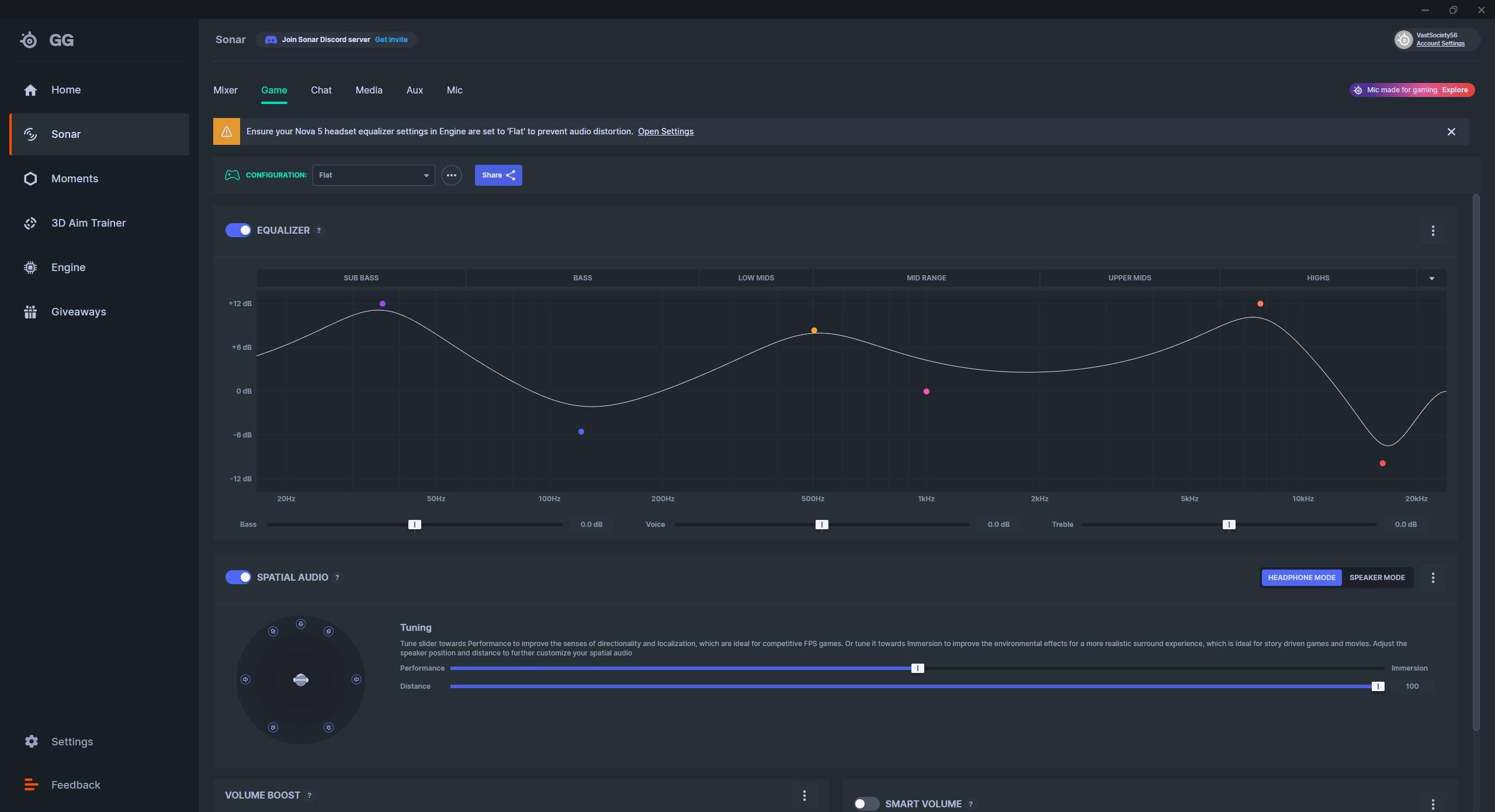Open the Flat configuration dropdown

(x=373, y=175)
